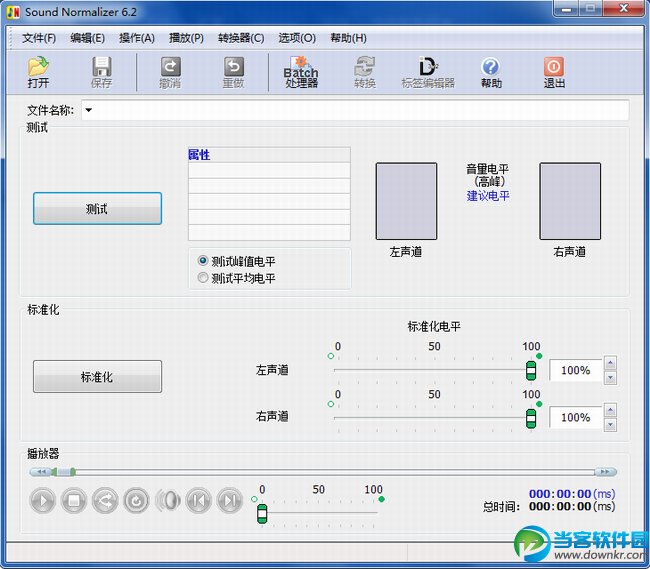This screenshot has width=650, height=569.
Task: Click the 右声道 level meter box
Action: (x=570, y=201)
